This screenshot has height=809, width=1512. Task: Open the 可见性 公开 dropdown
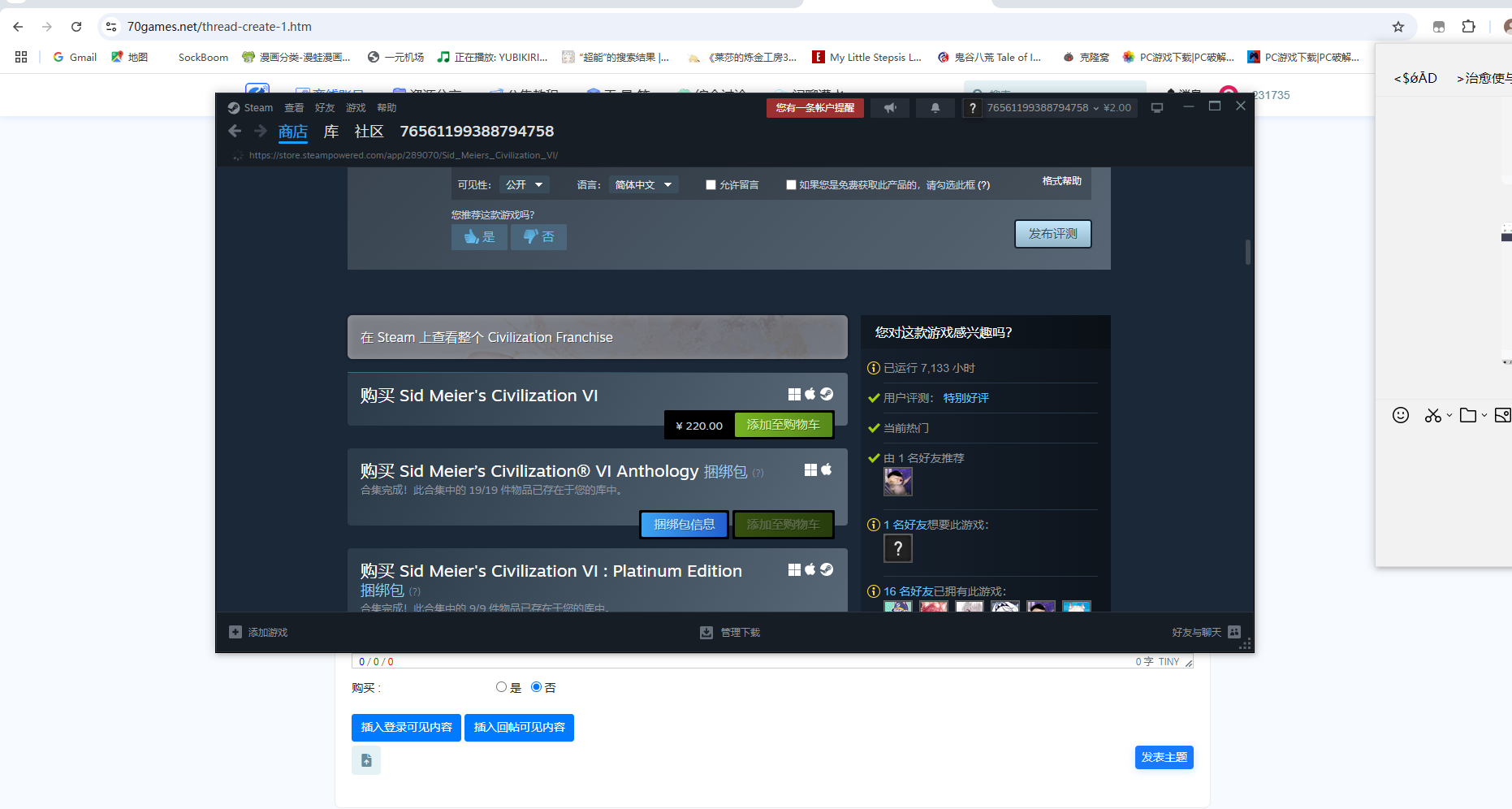pos(524,185)
